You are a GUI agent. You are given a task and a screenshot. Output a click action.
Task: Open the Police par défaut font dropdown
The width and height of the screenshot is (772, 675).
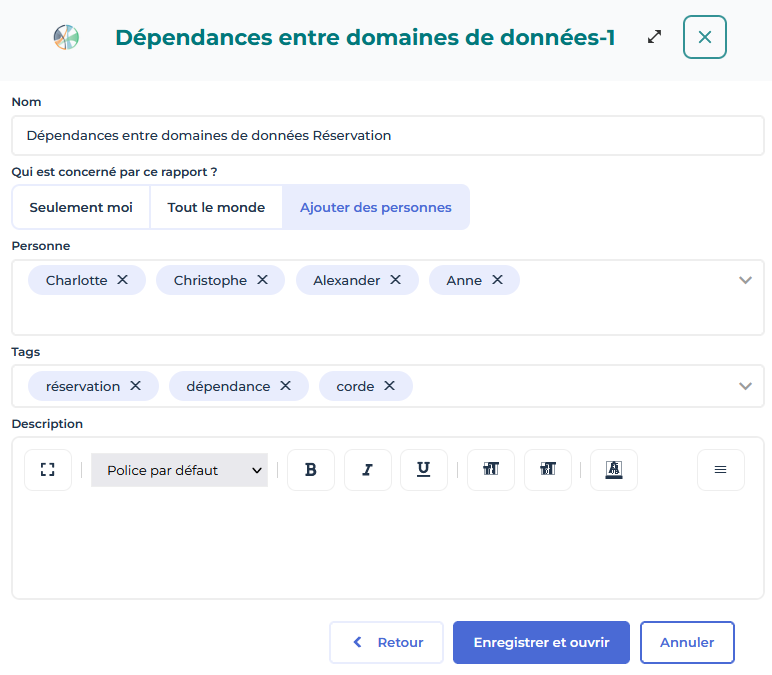pos(180,470)
